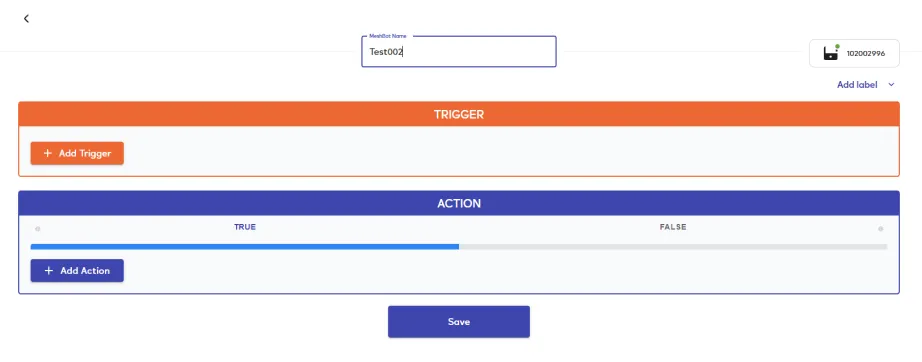922x362 pixels.
Task: Go back using the left arrow
Action: (x=26, y=19)
